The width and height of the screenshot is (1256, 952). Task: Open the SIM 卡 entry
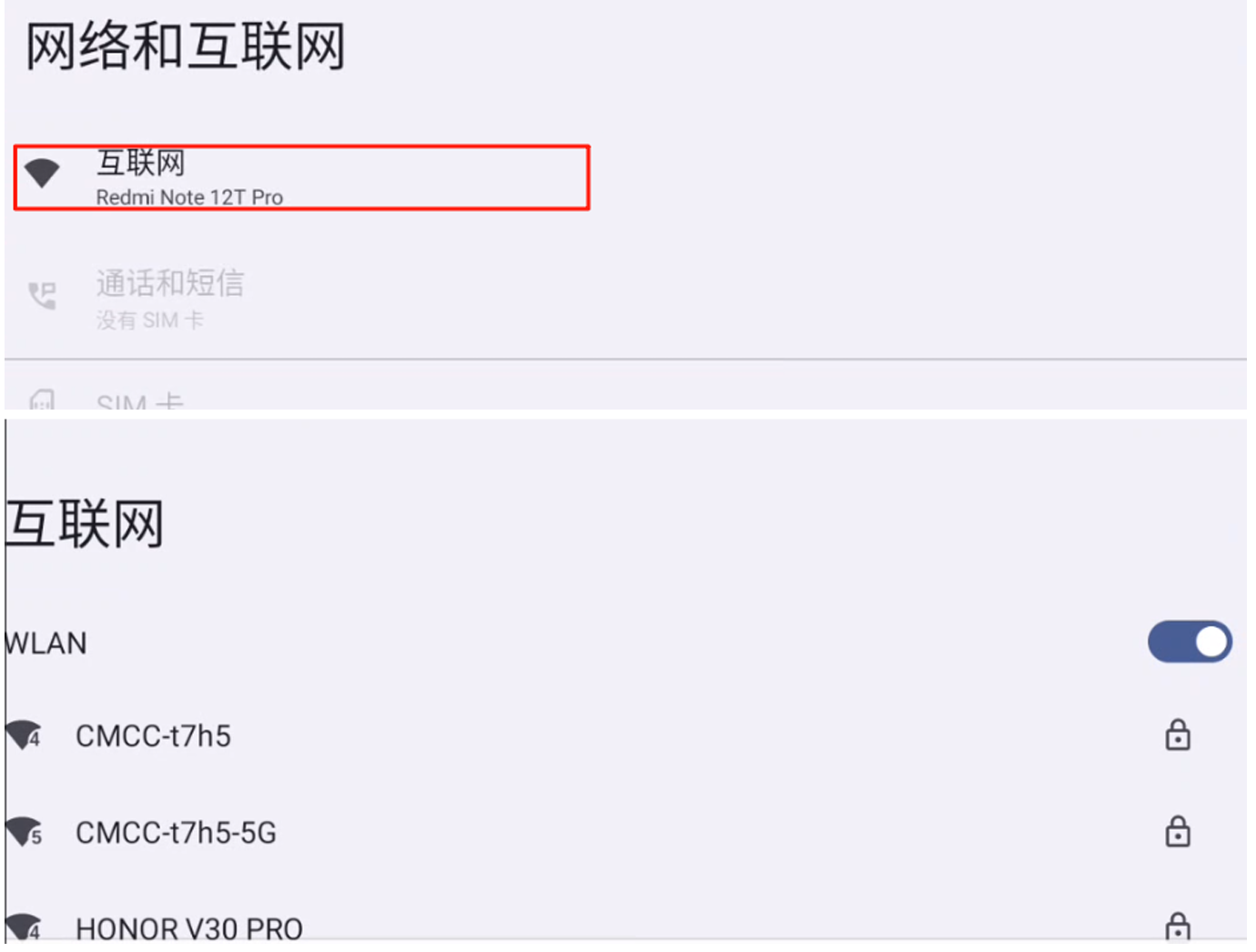(x=140, y=401)
